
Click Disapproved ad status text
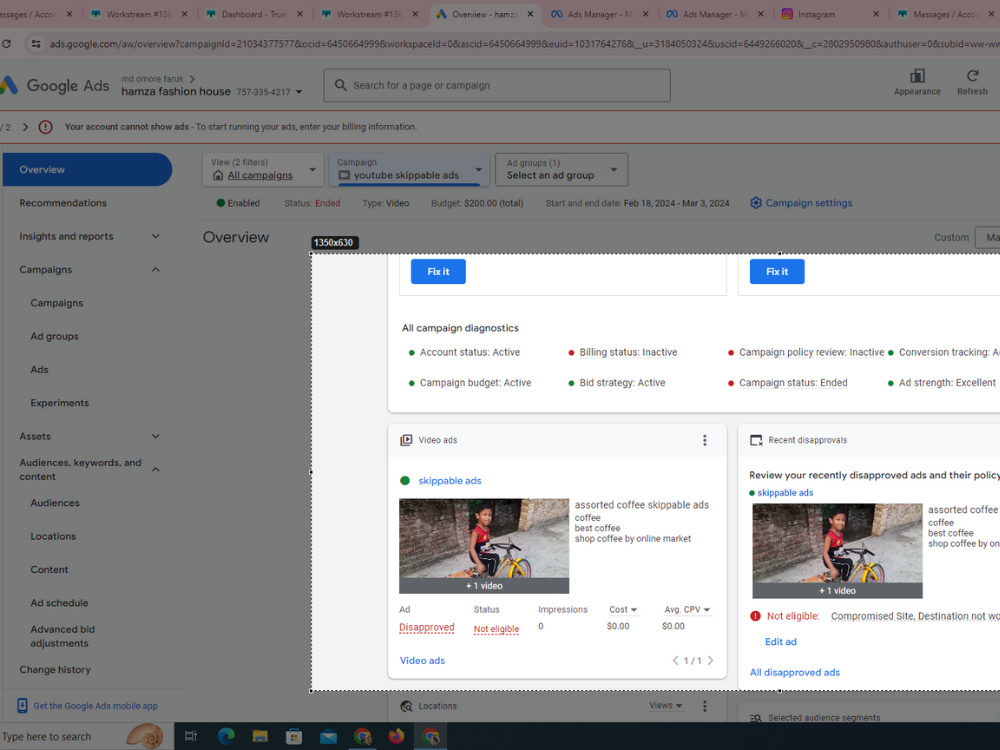(x=427, y=628)
